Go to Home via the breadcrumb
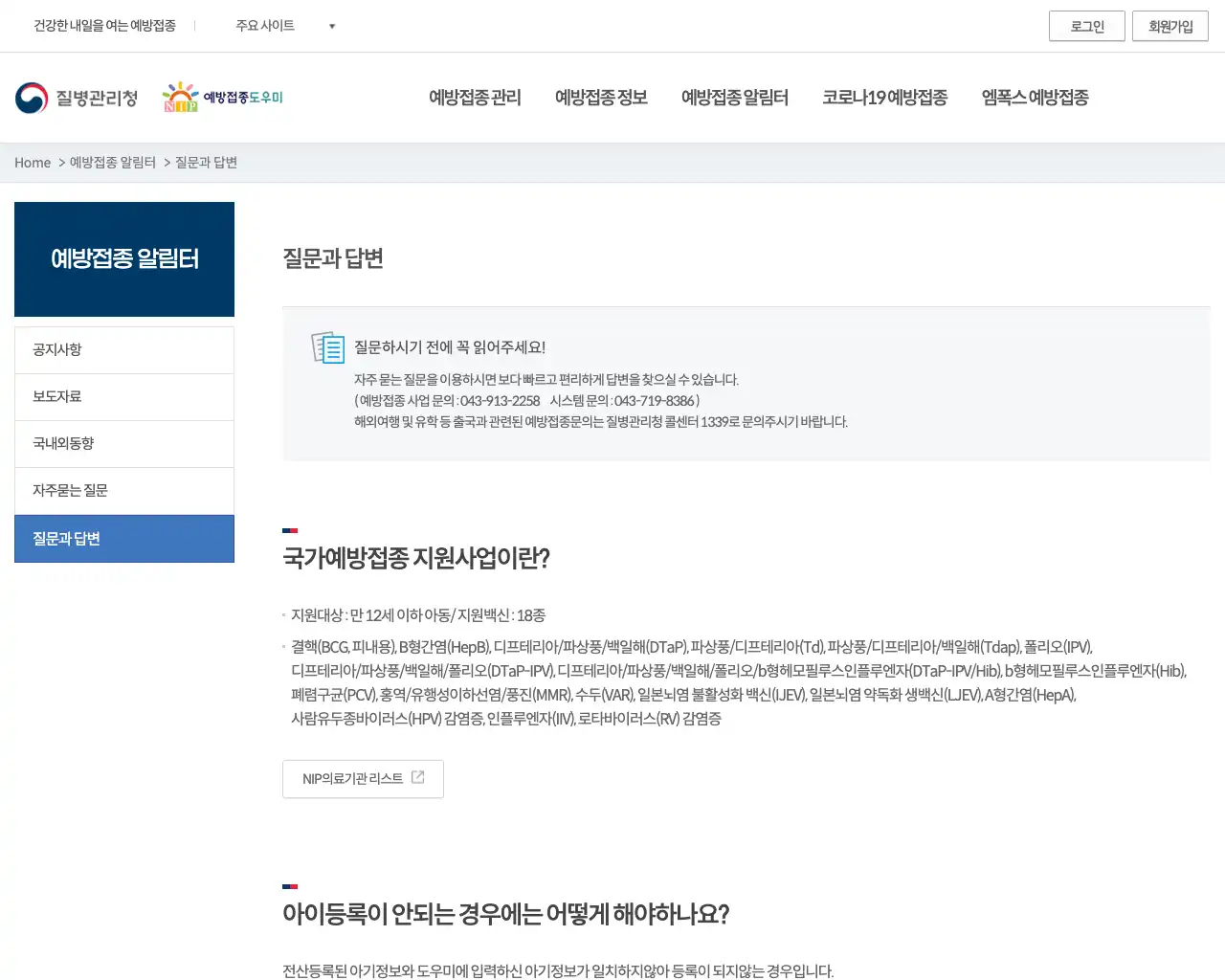The height and width of the screenshot is (980, 1225). pyautogui.click(x=32, y=162)
